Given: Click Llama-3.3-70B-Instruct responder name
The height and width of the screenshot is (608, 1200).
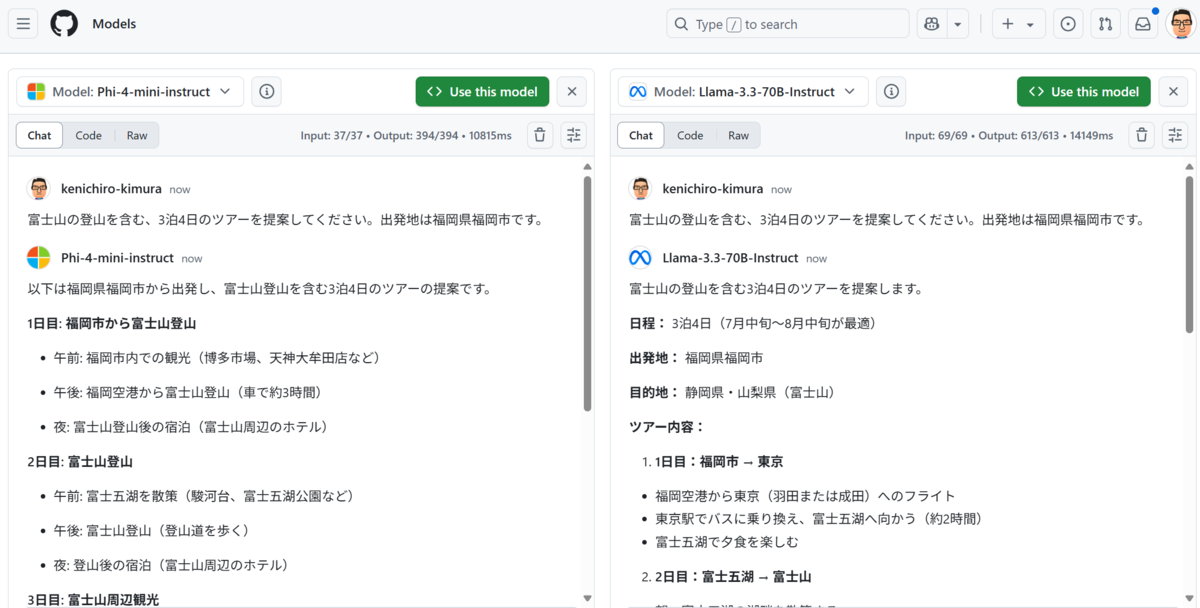Looking at the screenshot, I should 731,258.
